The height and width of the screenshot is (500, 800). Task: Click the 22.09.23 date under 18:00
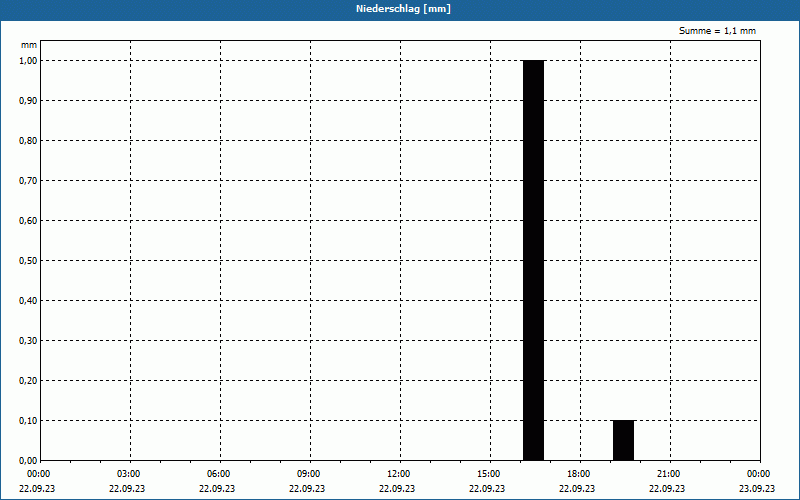point(577,488)
